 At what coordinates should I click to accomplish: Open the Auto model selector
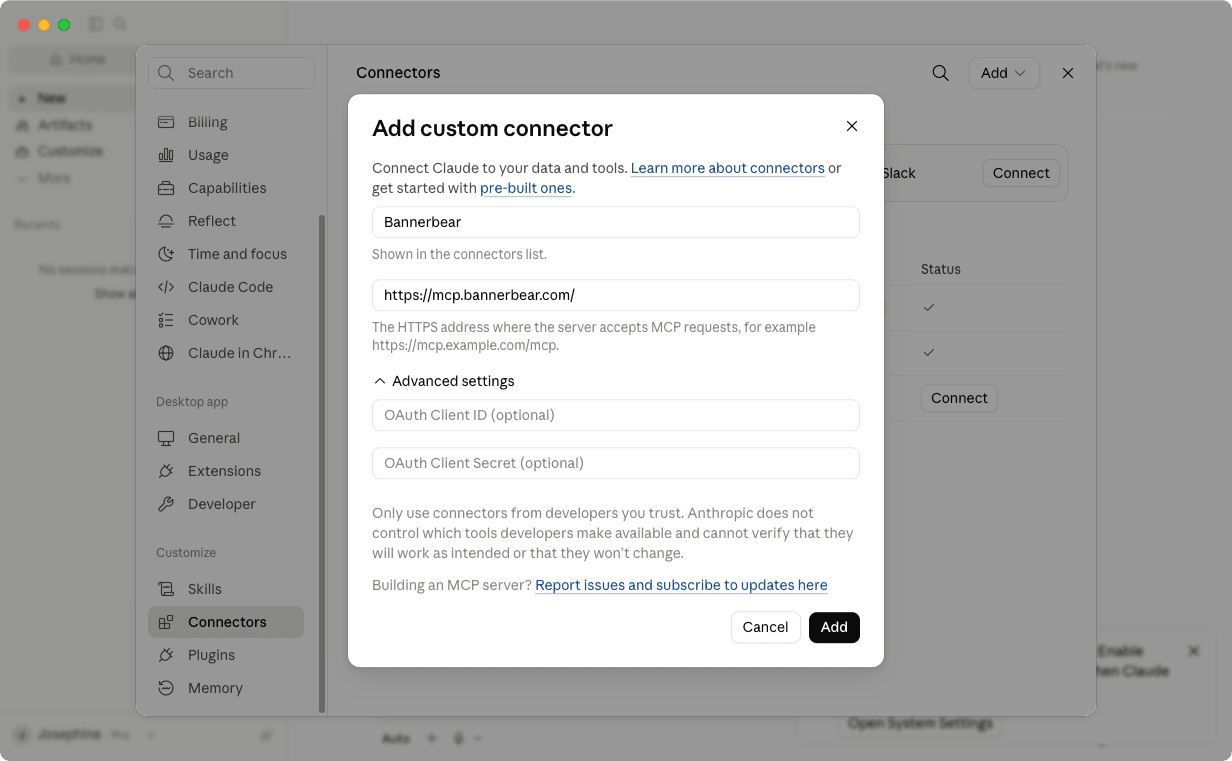point(397,738)
